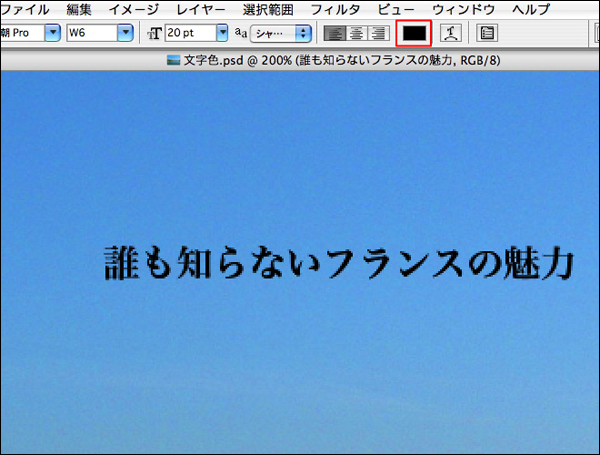Open the フィルタ menu

pos(334,9)
